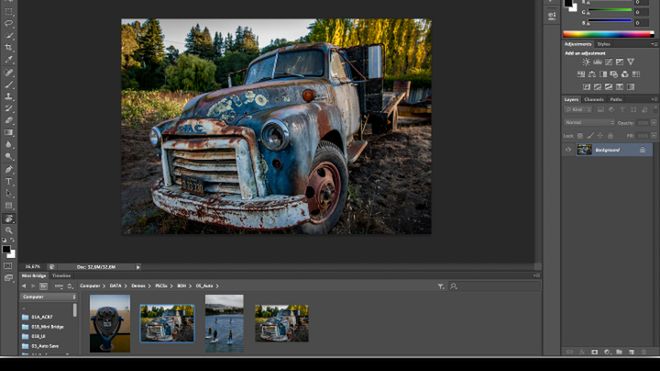Select the Lasso tool
The image size is (660, 371).
[x=8, y=23]
